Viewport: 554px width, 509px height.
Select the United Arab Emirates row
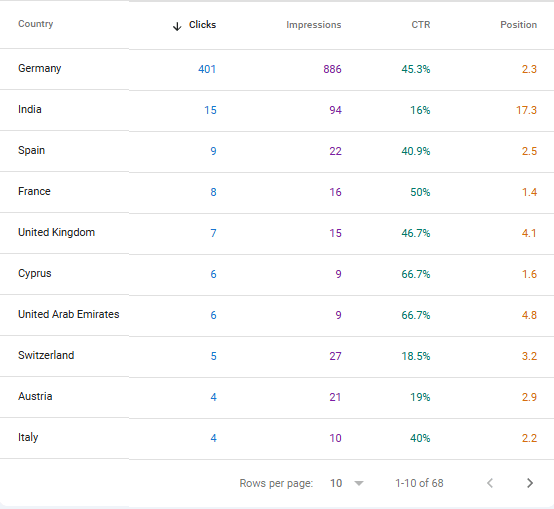(277, 315)
